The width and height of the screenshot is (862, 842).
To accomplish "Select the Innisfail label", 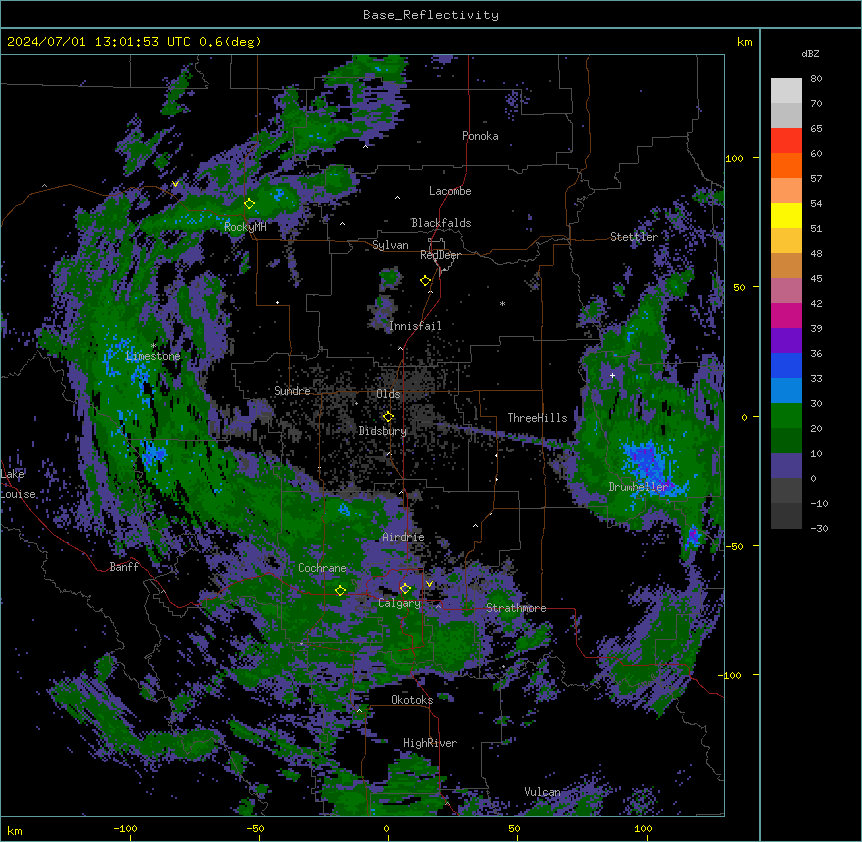I will point(415,326).
